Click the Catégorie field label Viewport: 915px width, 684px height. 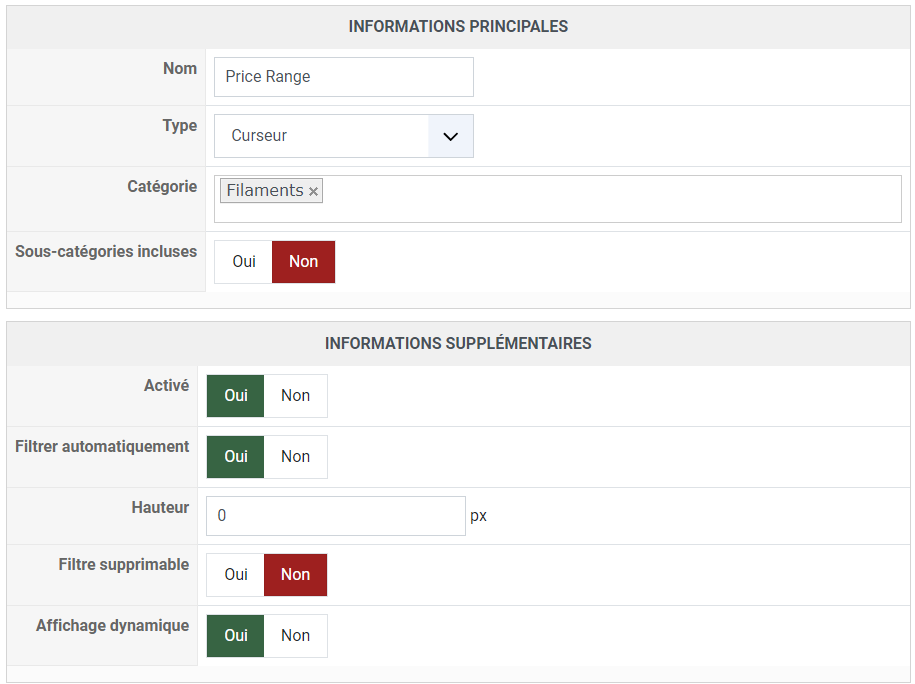[x=162, y=187]
